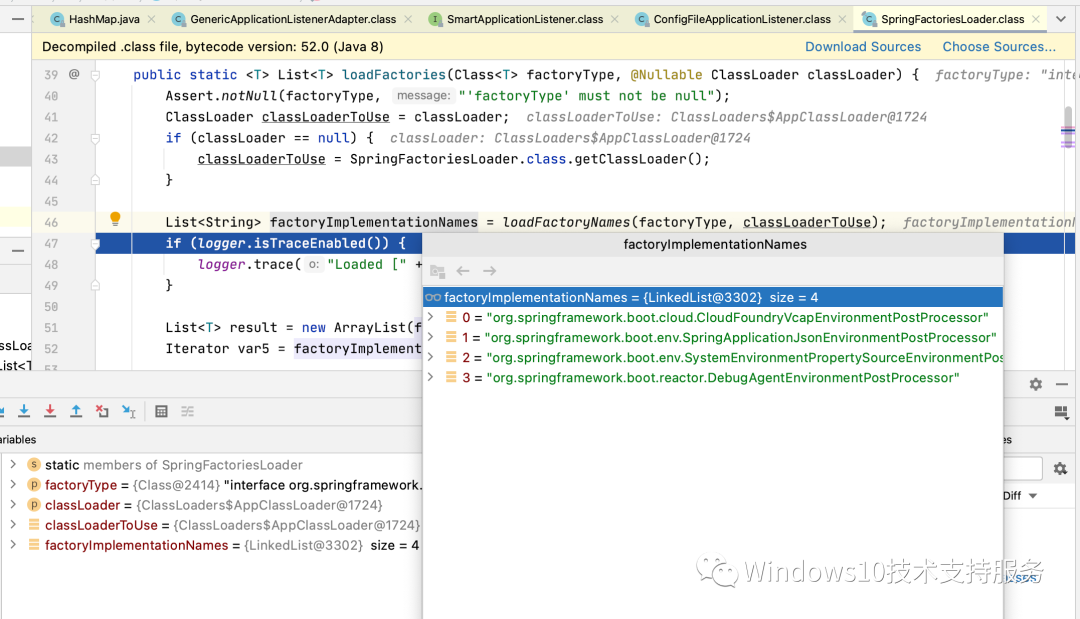Viewport: 1080px width, 619px height.
Task: Collapse if-block fold marker at line 42
Action: [96, 138]
